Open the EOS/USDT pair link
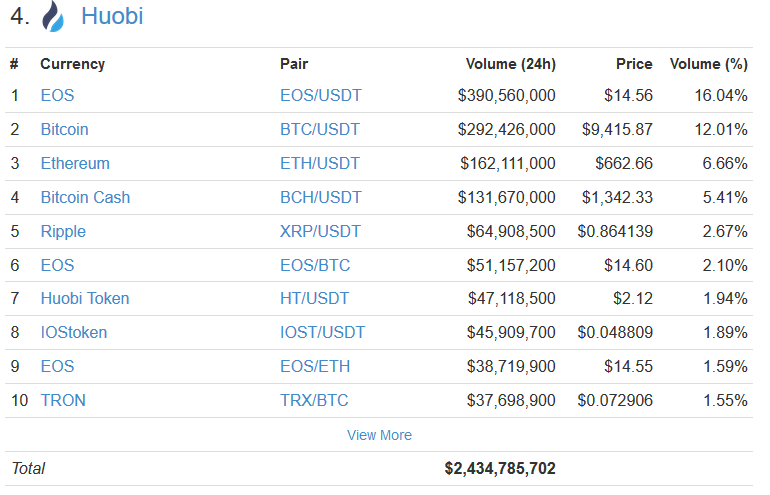770x495 pixels. [321, 95]
